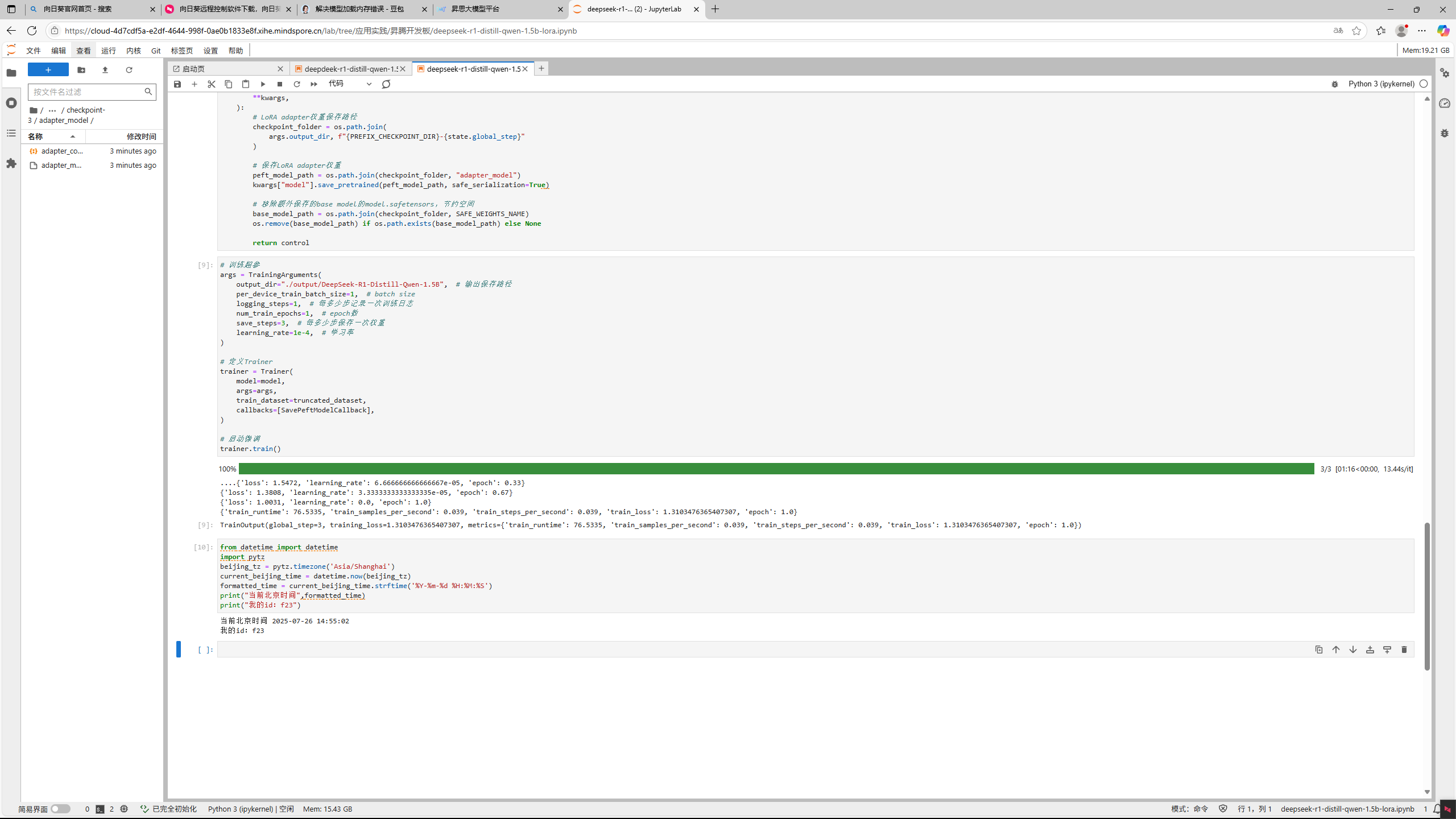This screenshot has height=819, width=1456.
Task: Focus the file name filter box
Action: click(x=86, y=92)
